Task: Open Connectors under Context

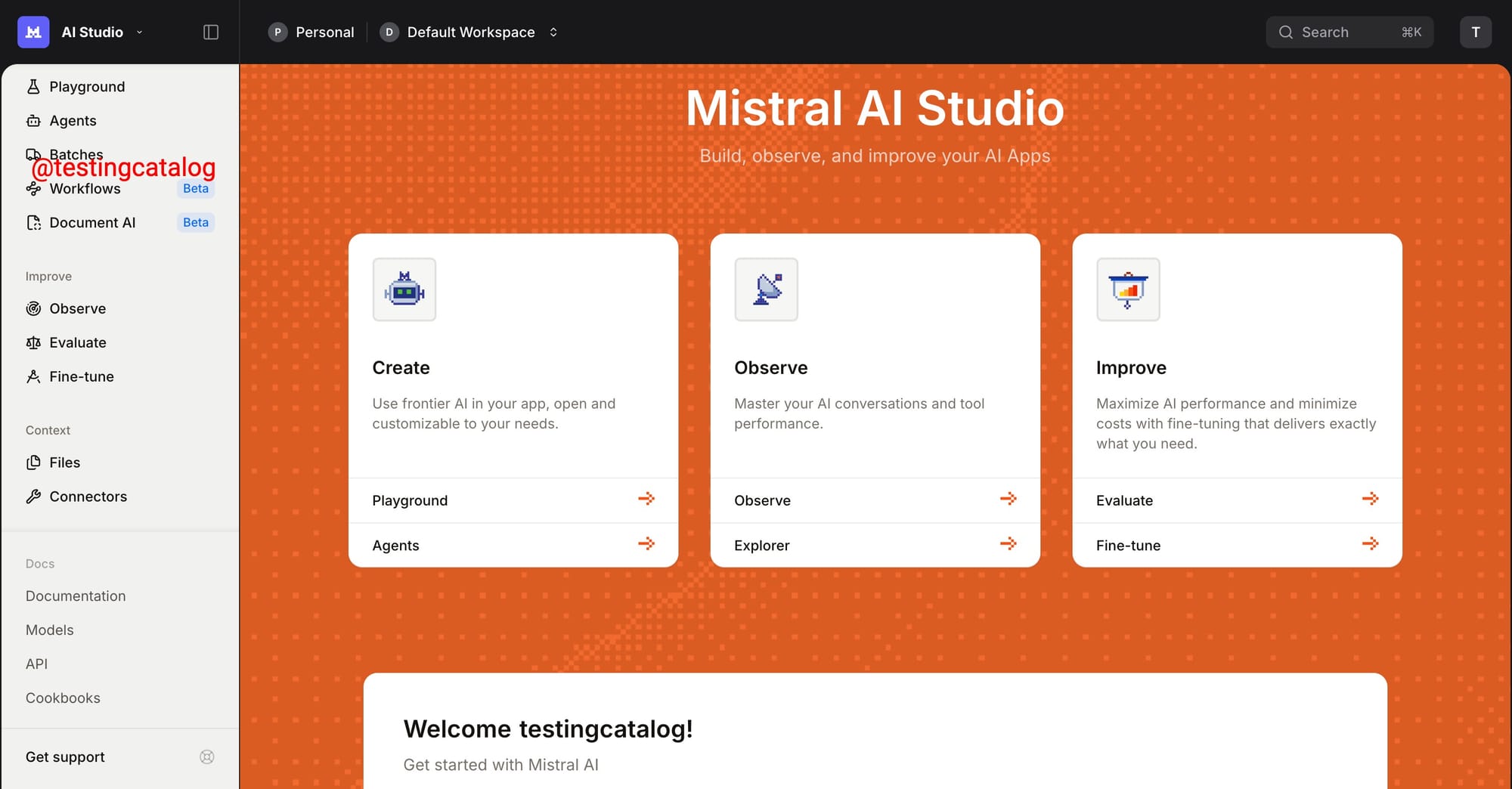Action: tap(88, 497)
